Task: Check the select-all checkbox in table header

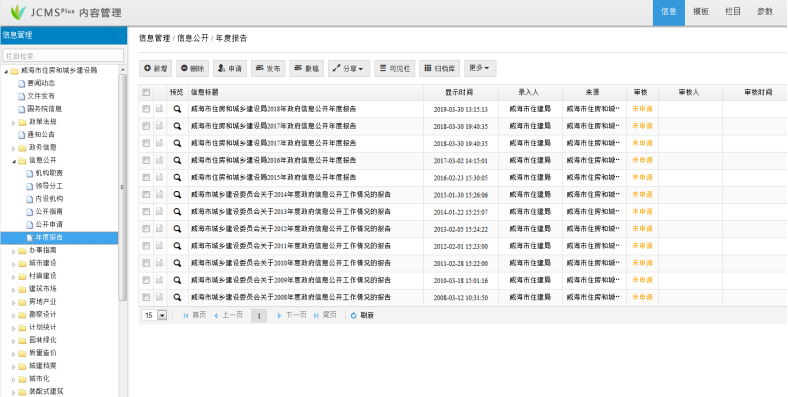Action: 146,92
